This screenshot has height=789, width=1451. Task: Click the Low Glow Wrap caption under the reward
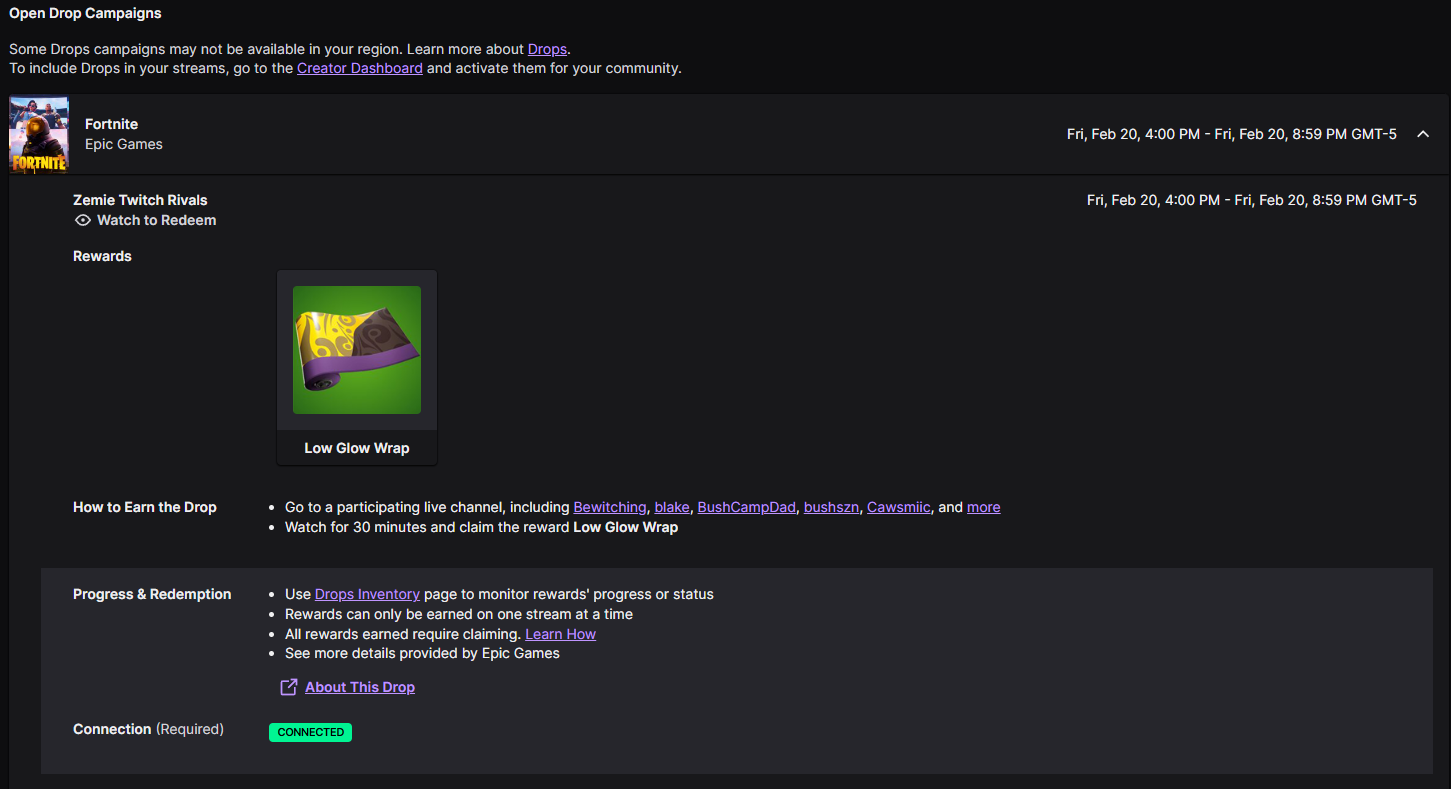click(x=357, y=448)
